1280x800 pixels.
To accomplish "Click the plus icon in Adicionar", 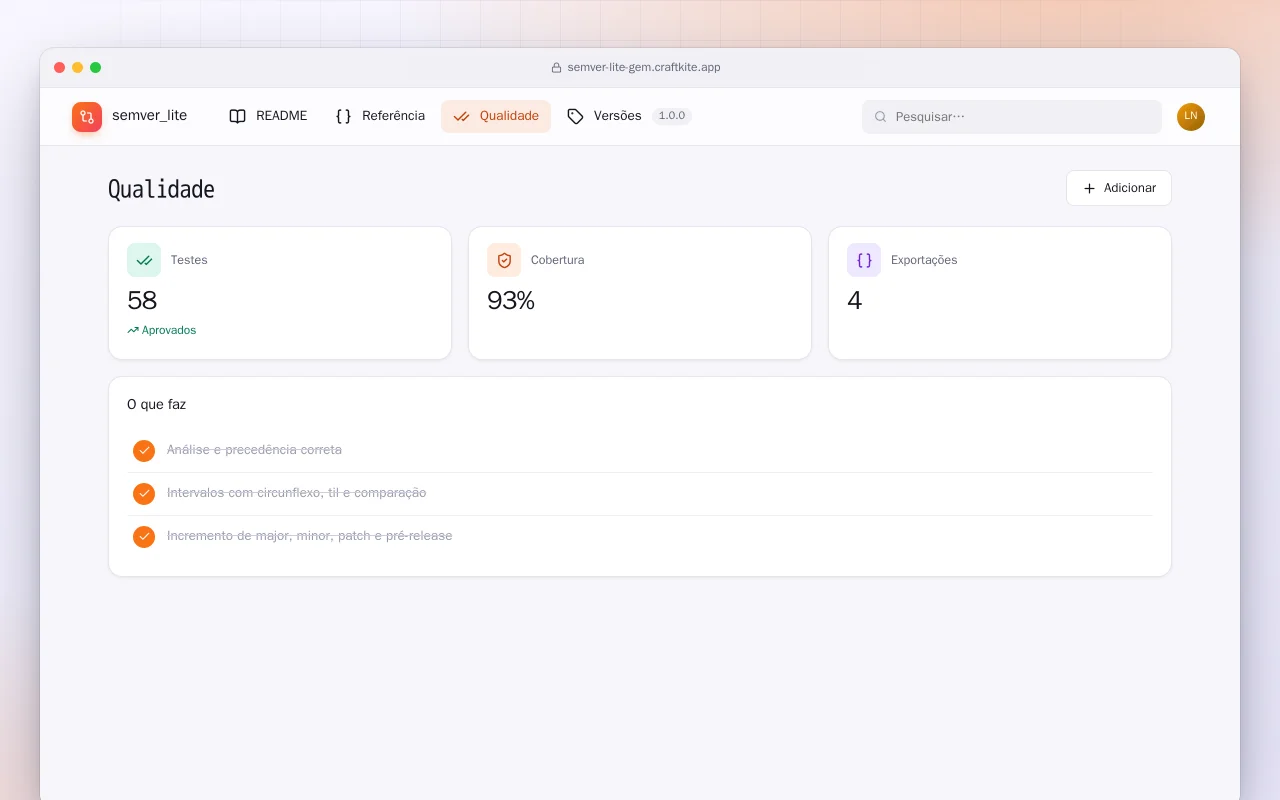I will (x=1089, y=188).
